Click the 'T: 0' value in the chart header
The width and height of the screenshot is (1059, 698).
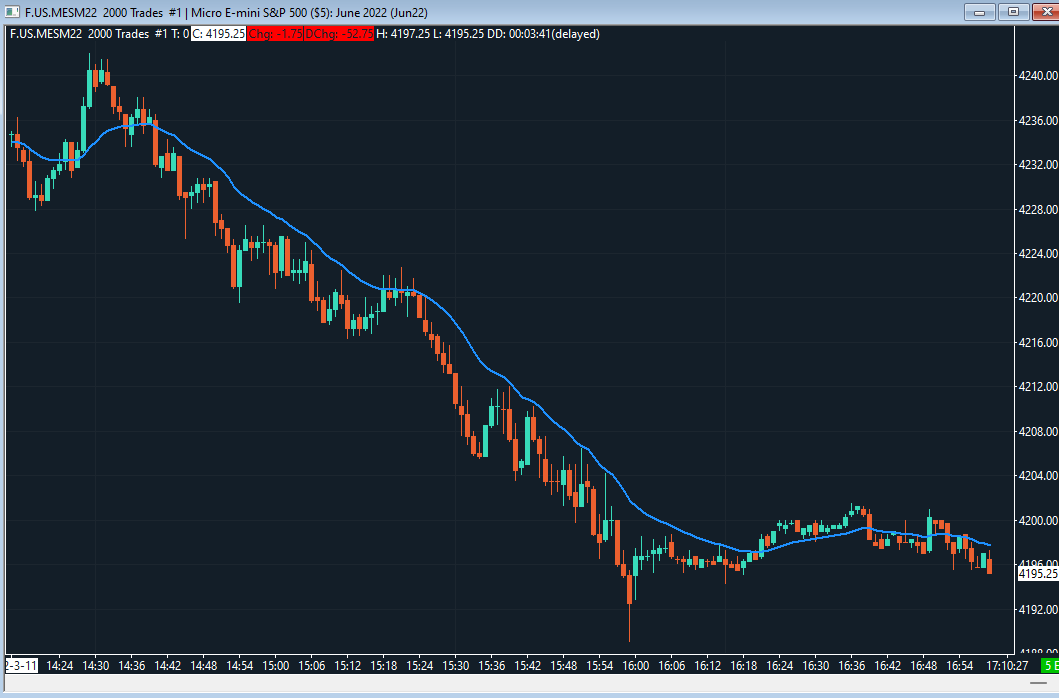click(180, 34)
